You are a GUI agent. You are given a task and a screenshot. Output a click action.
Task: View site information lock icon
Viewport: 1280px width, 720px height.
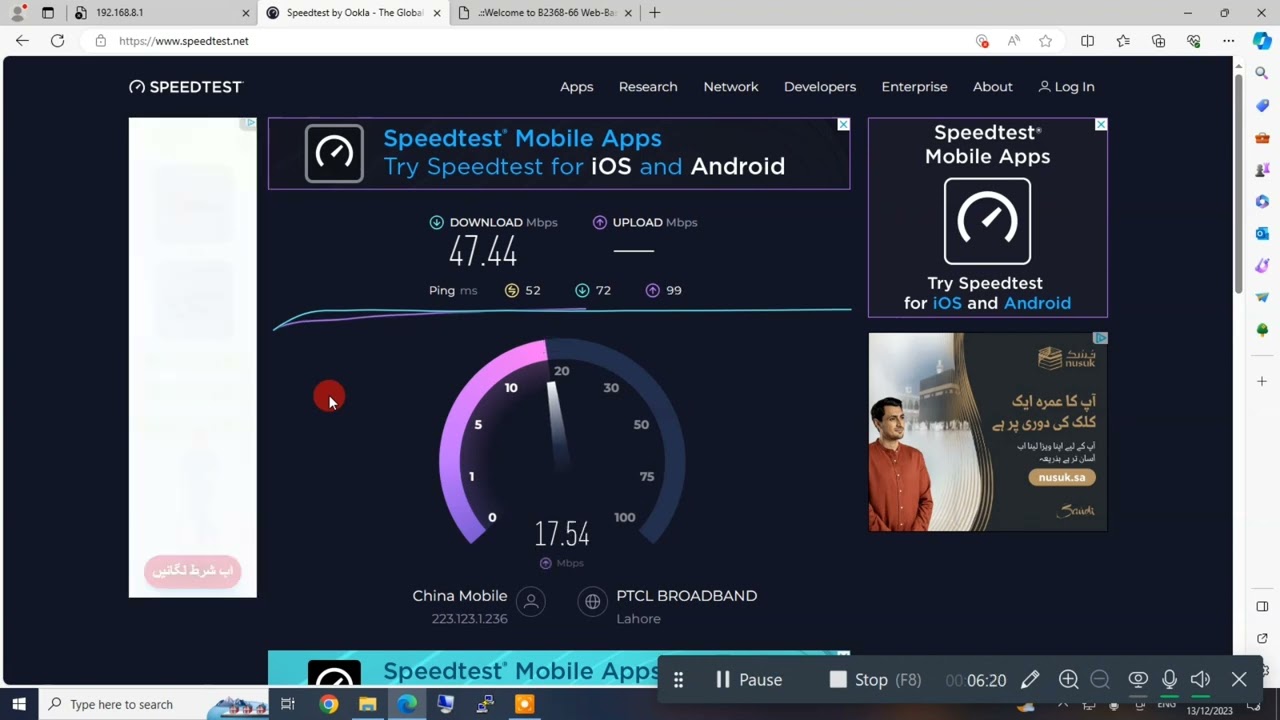click(x=100, y=41)
